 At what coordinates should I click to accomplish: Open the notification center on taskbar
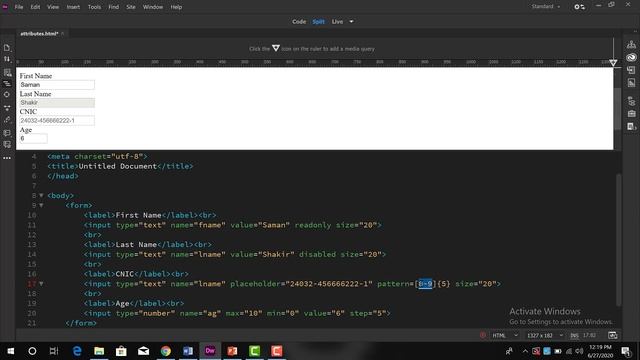[626, 351]
